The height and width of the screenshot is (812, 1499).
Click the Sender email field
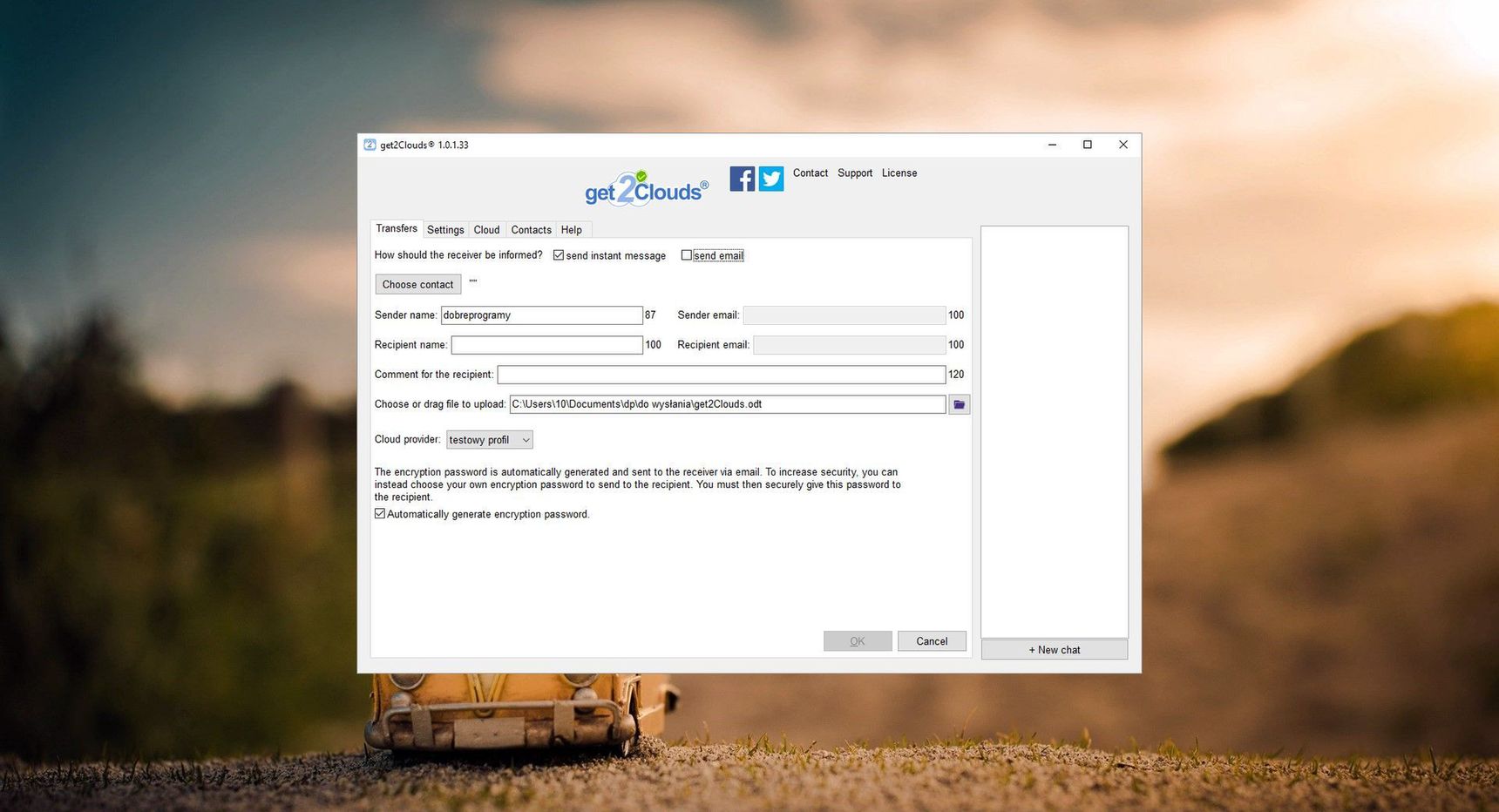(x=844, y=315)
